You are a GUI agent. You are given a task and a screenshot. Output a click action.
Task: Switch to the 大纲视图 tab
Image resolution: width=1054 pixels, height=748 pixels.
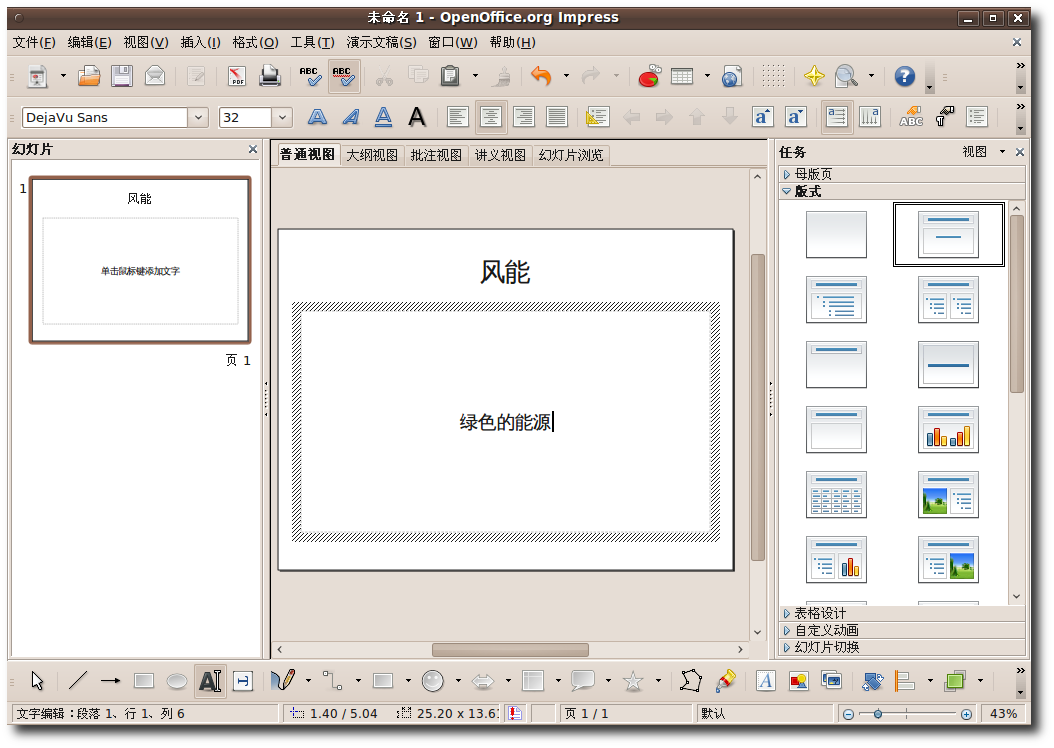(372, 155)
